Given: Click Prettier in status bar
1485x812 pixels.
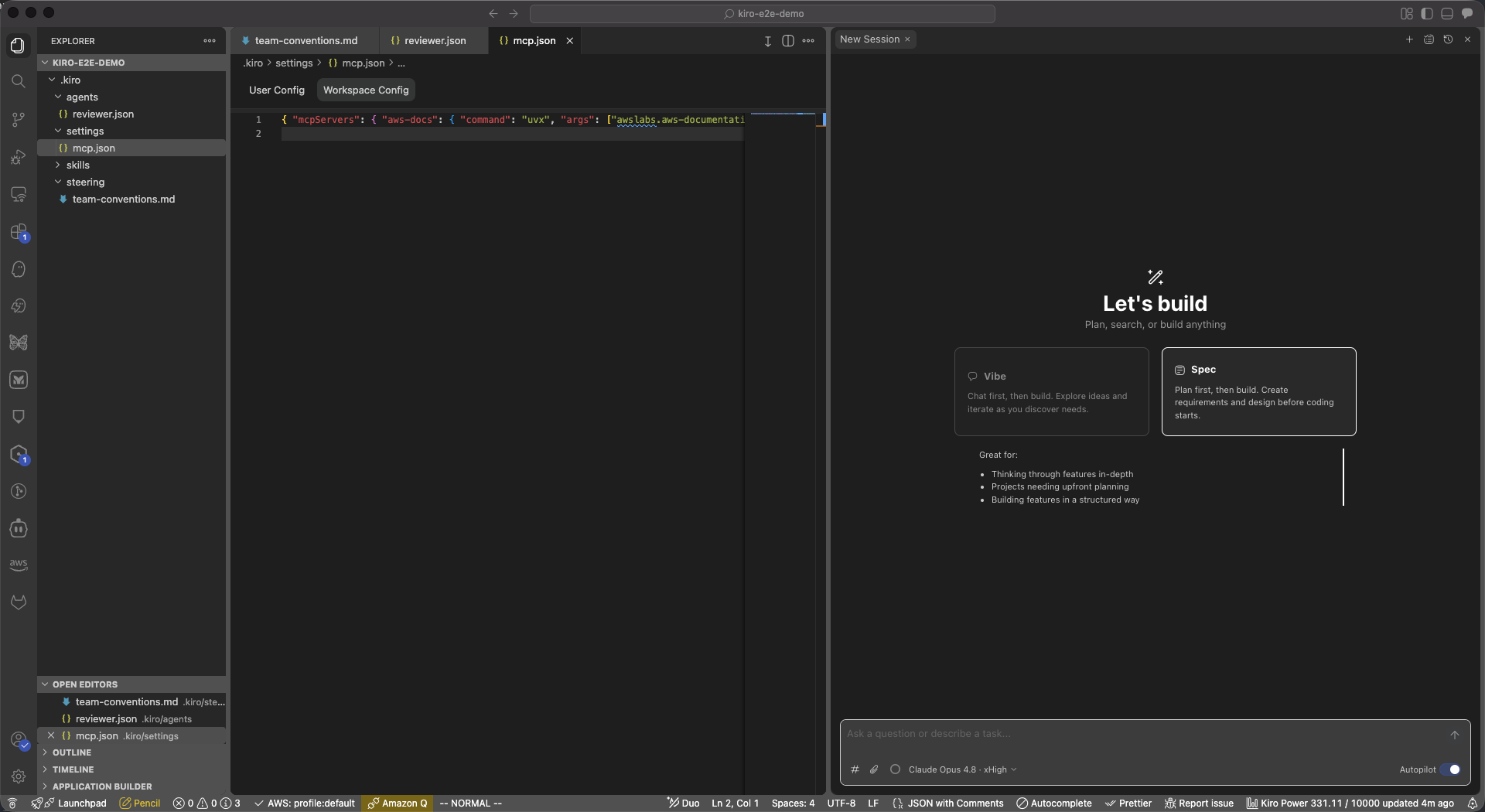Looking at the screenshot, I should pyautogui.click(x=1128, y=803).
